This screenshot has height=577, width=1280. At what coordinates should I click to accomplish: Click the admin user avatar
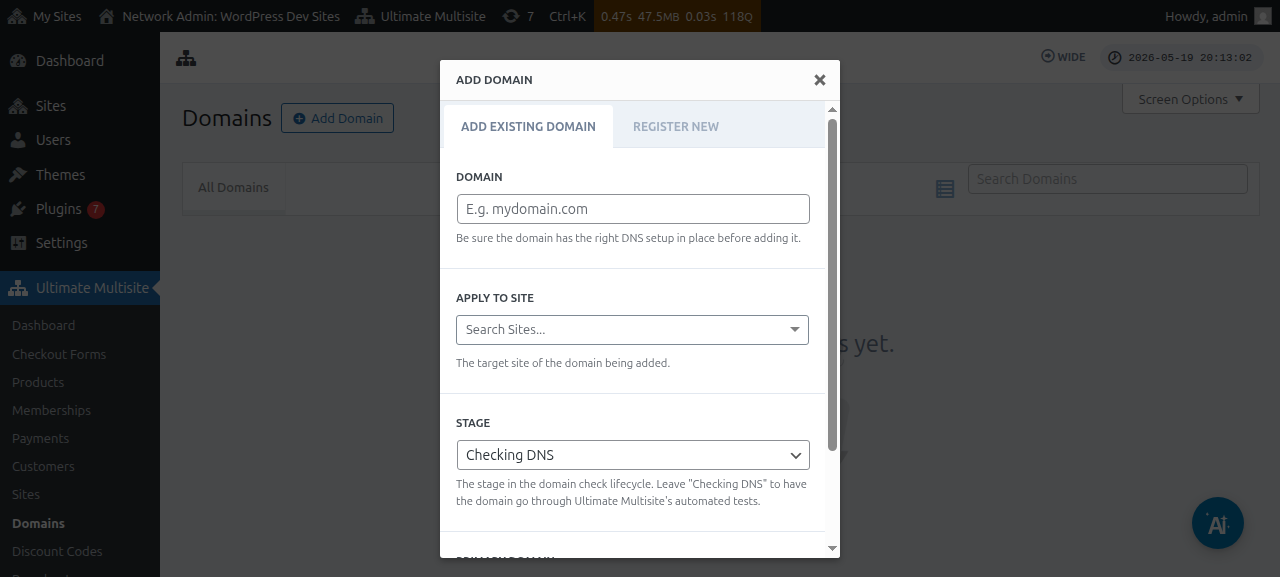(x=1262, y=16)
